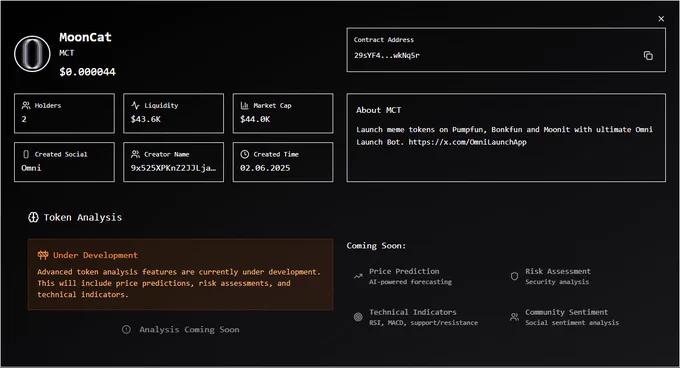Click the Created Social icon
This screenshot has height=368, width=680.
tap(26, 154)
